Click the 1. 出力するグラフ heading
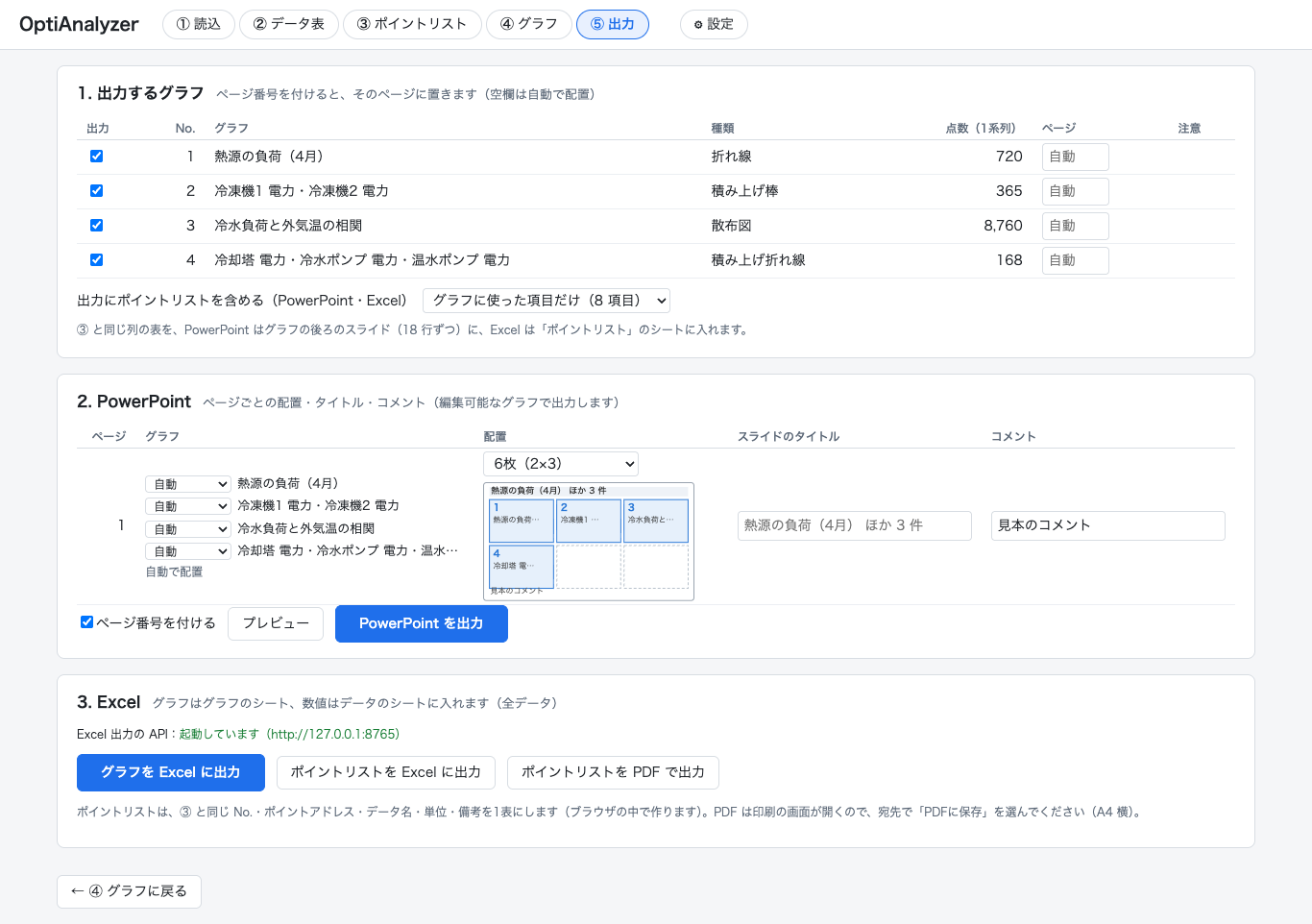The image size is (1312, 924). pyautogui.click(x=140, y=93)
